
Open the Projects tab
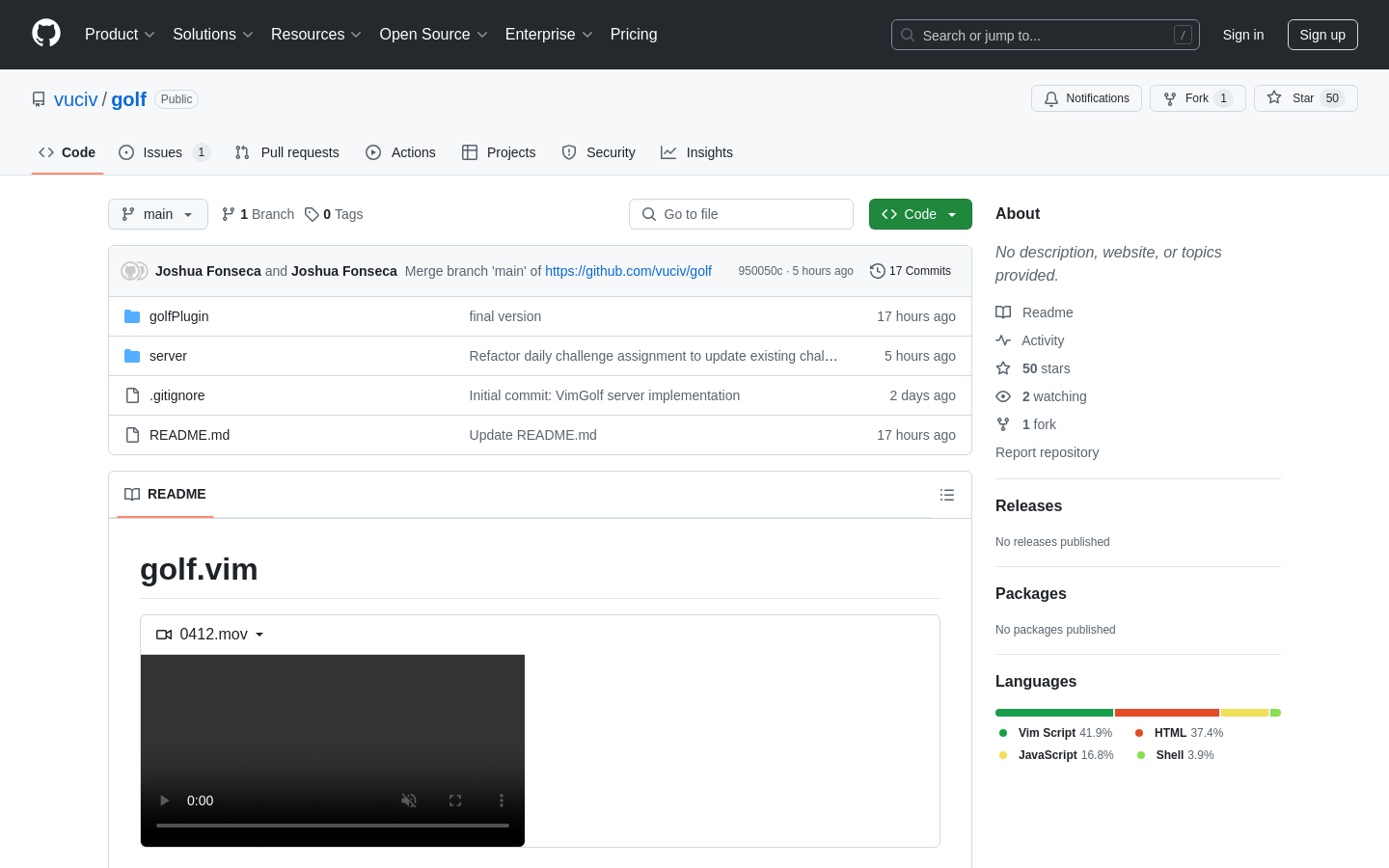pos(499,152)
